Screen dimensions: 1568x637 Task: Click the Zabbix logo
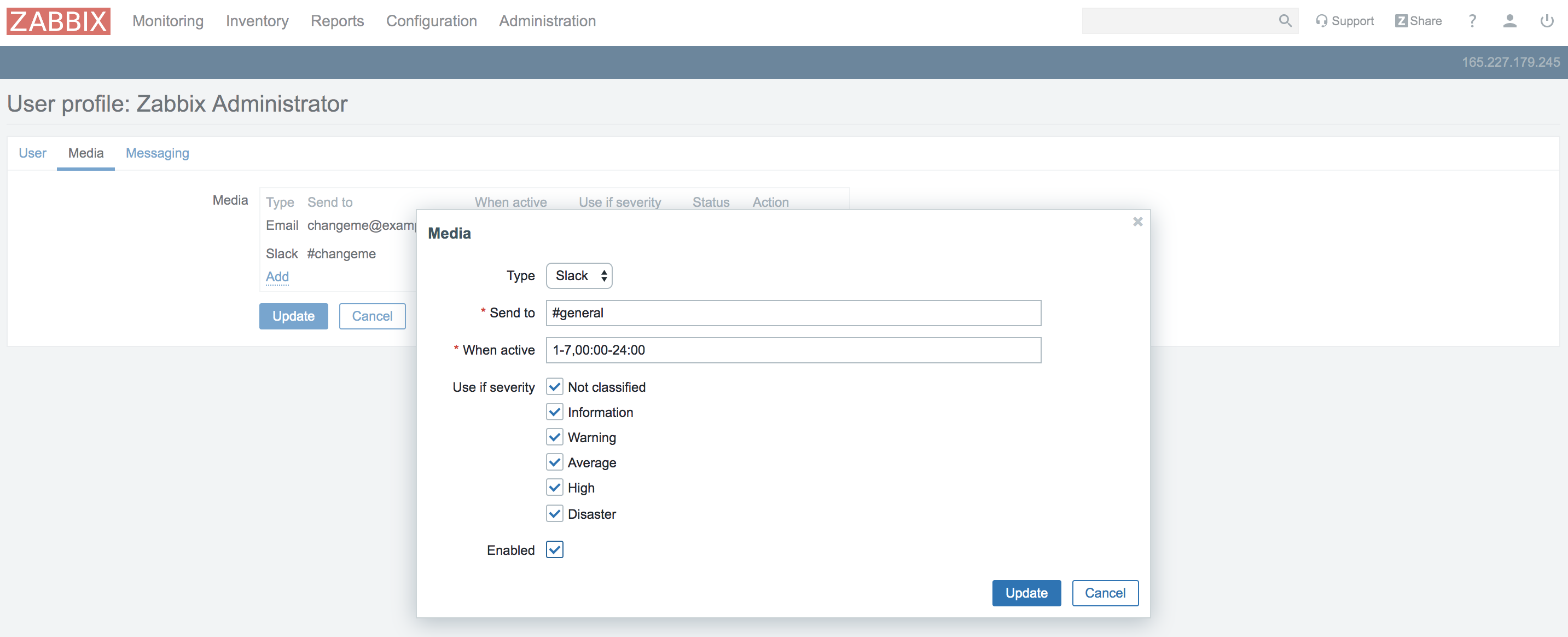pyautogui.click(x=59, y=21)
